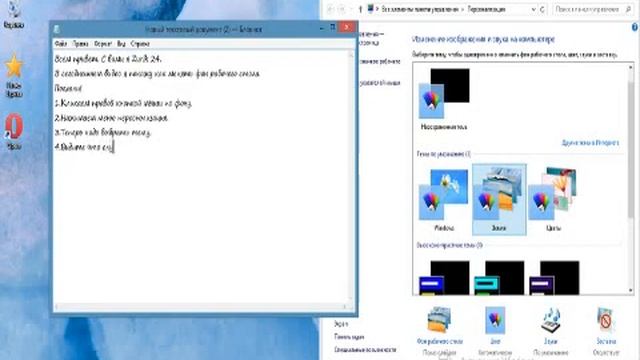This screenshot has height=360, width=640.
Task: Click the Notepad line starting with 1.
Action: (x=123, y=104)
